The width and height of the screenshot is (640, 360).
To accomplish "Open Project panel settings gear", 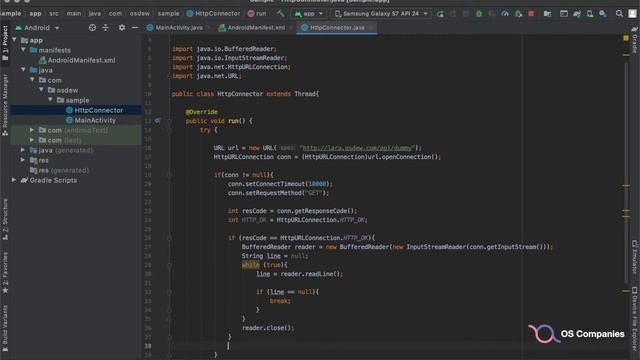I will point(122,28).
